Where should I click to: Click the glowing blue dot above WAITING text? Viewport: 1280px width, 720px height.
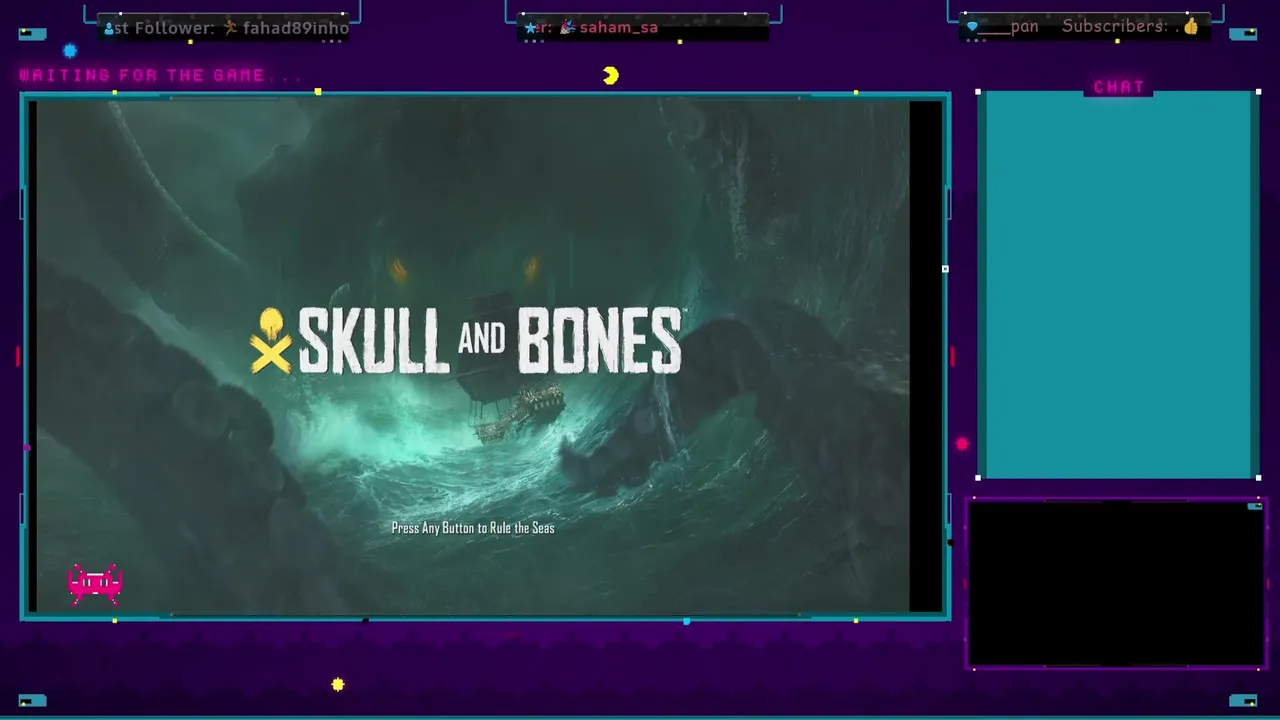[70, 51]
